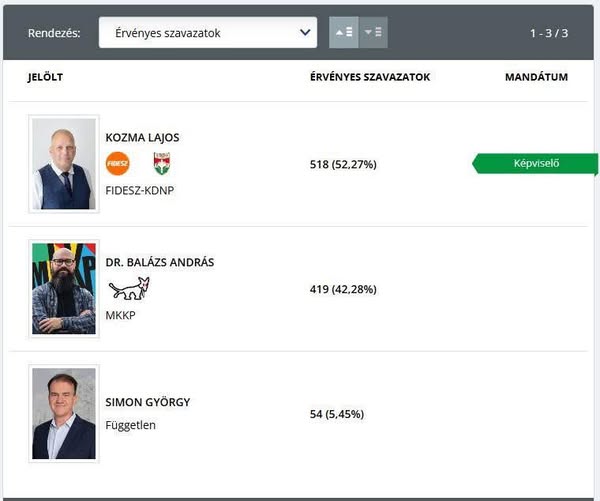
Task: Open Dr. Balázs András candidate photo
Action: click(64, 288)
